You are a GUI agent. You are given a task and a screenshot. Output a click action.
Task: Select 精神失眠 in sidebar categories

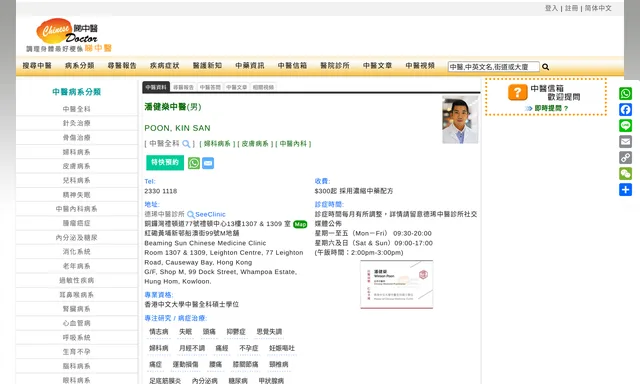77,195
